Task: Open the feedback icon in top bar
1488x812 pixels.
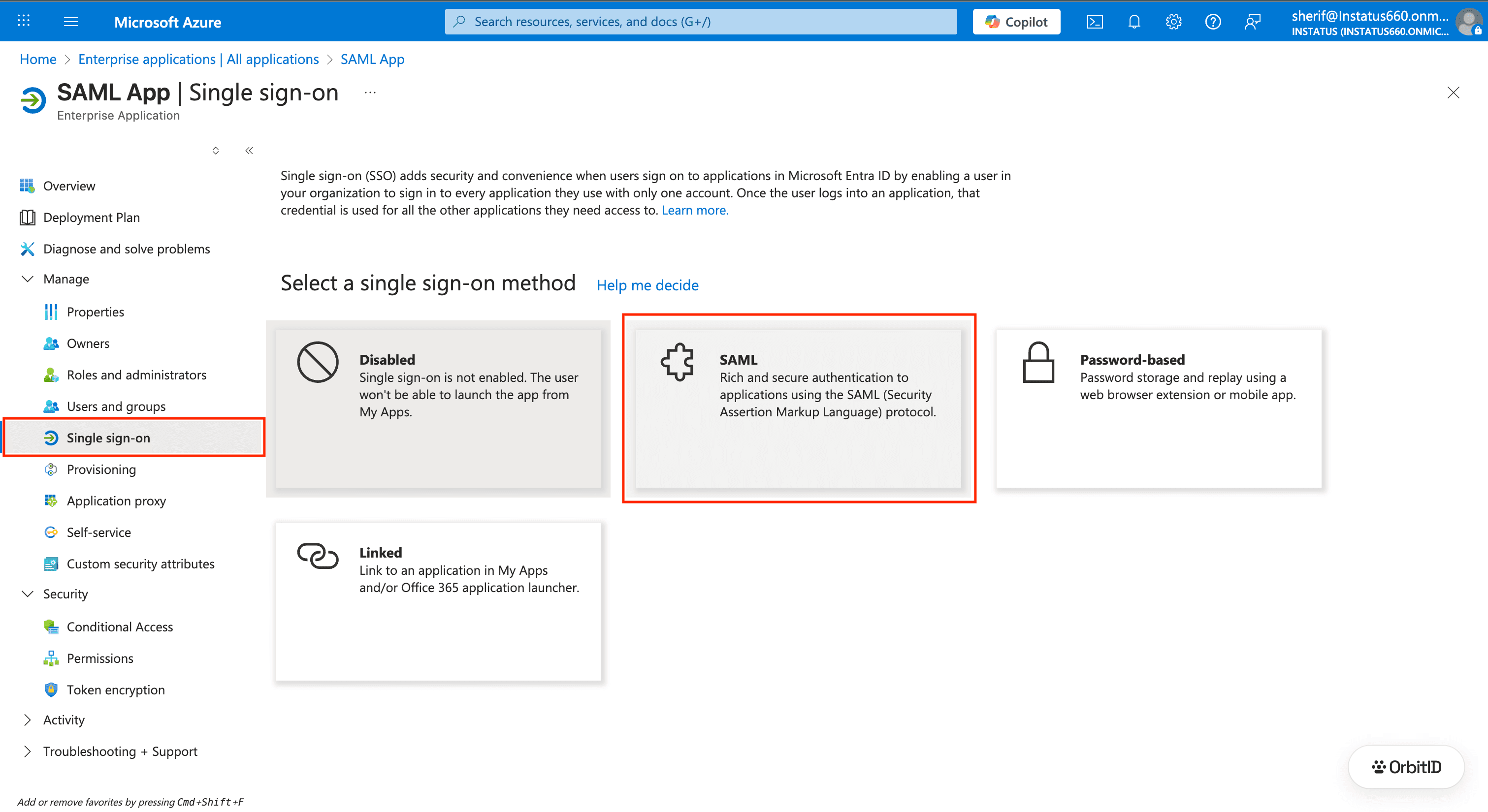Action: [1252, 22]
